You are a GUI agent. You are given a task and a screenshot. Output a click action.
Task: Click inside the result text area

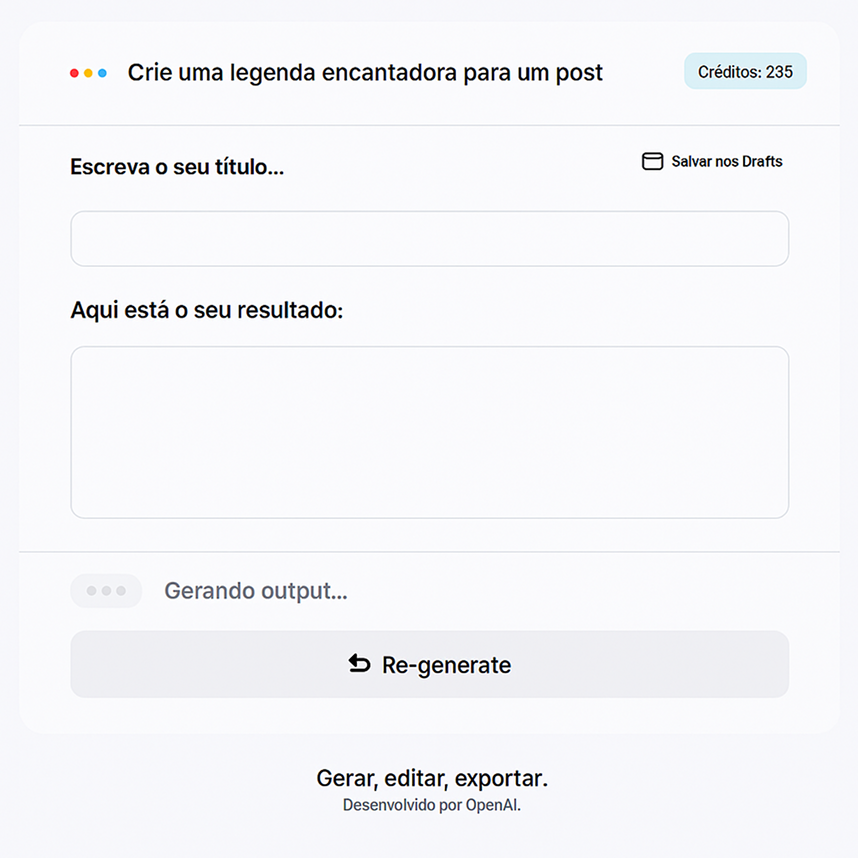[x=429, y=432]
